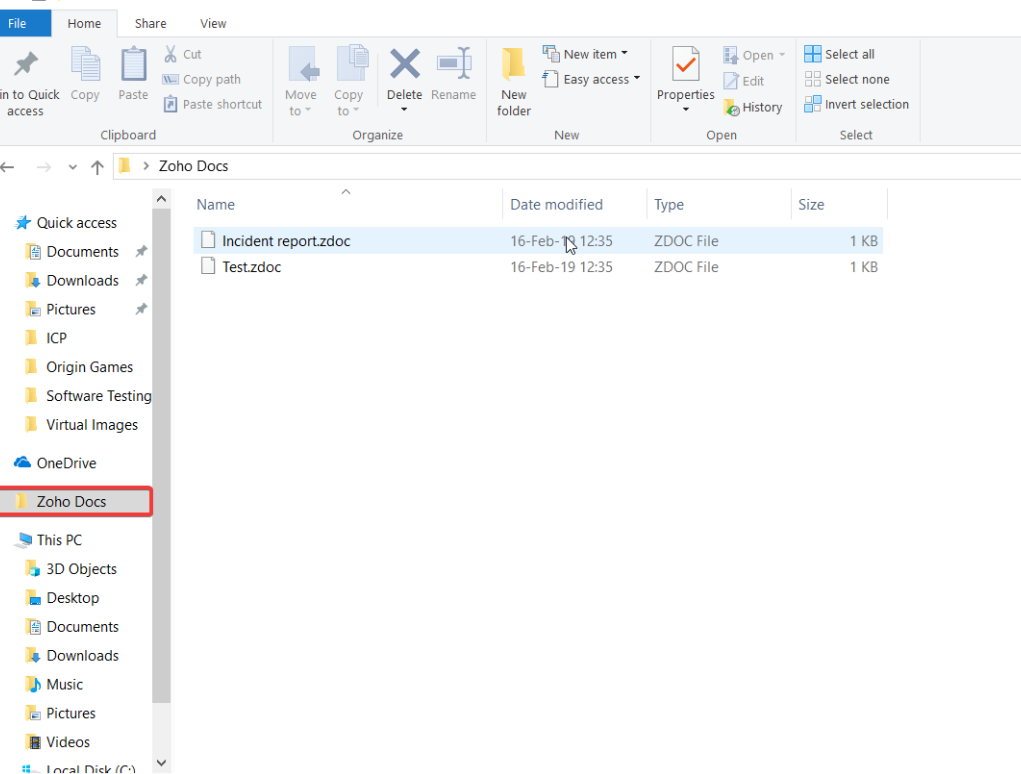Switch to the Home ribbon tab

tap(84, 23)
